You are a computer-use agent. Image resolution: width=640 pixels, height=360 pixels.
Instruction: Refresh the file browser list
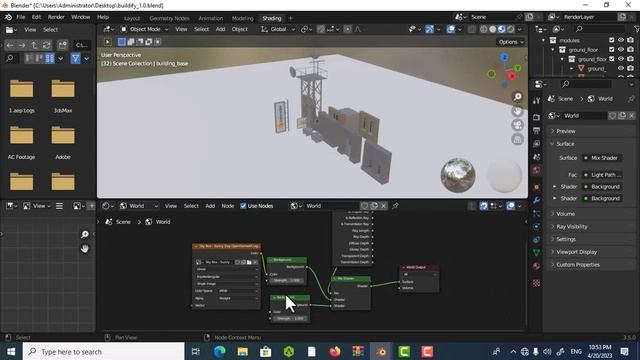47,45
